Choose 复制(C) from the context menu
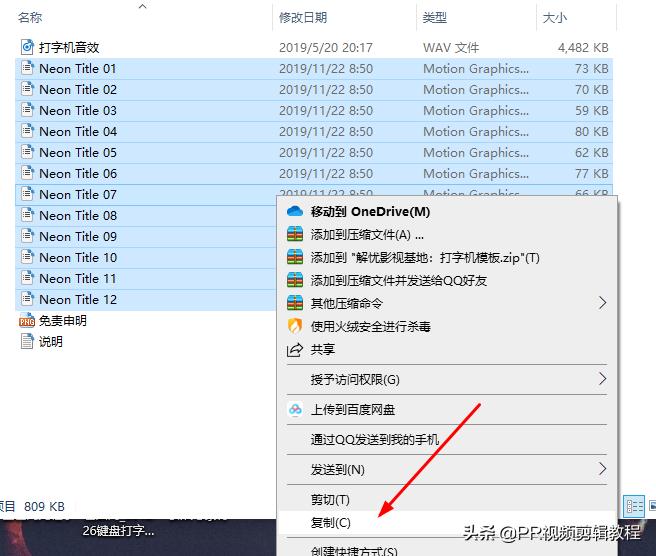 [448, 523]
